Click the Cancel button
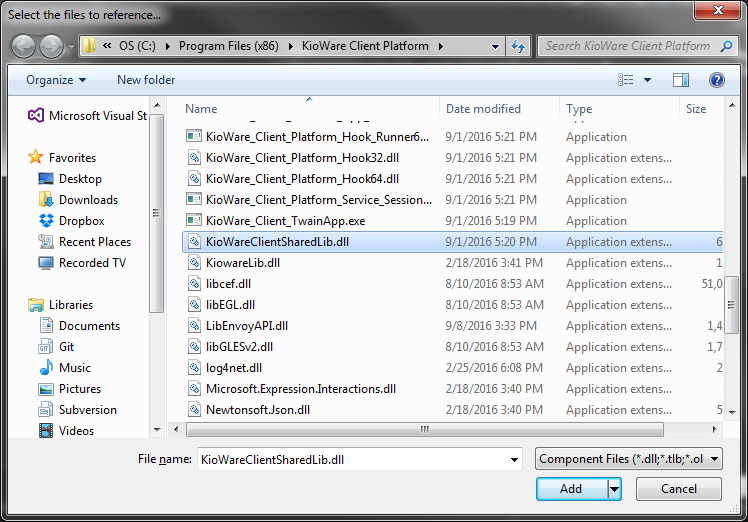 click(679, 489)
